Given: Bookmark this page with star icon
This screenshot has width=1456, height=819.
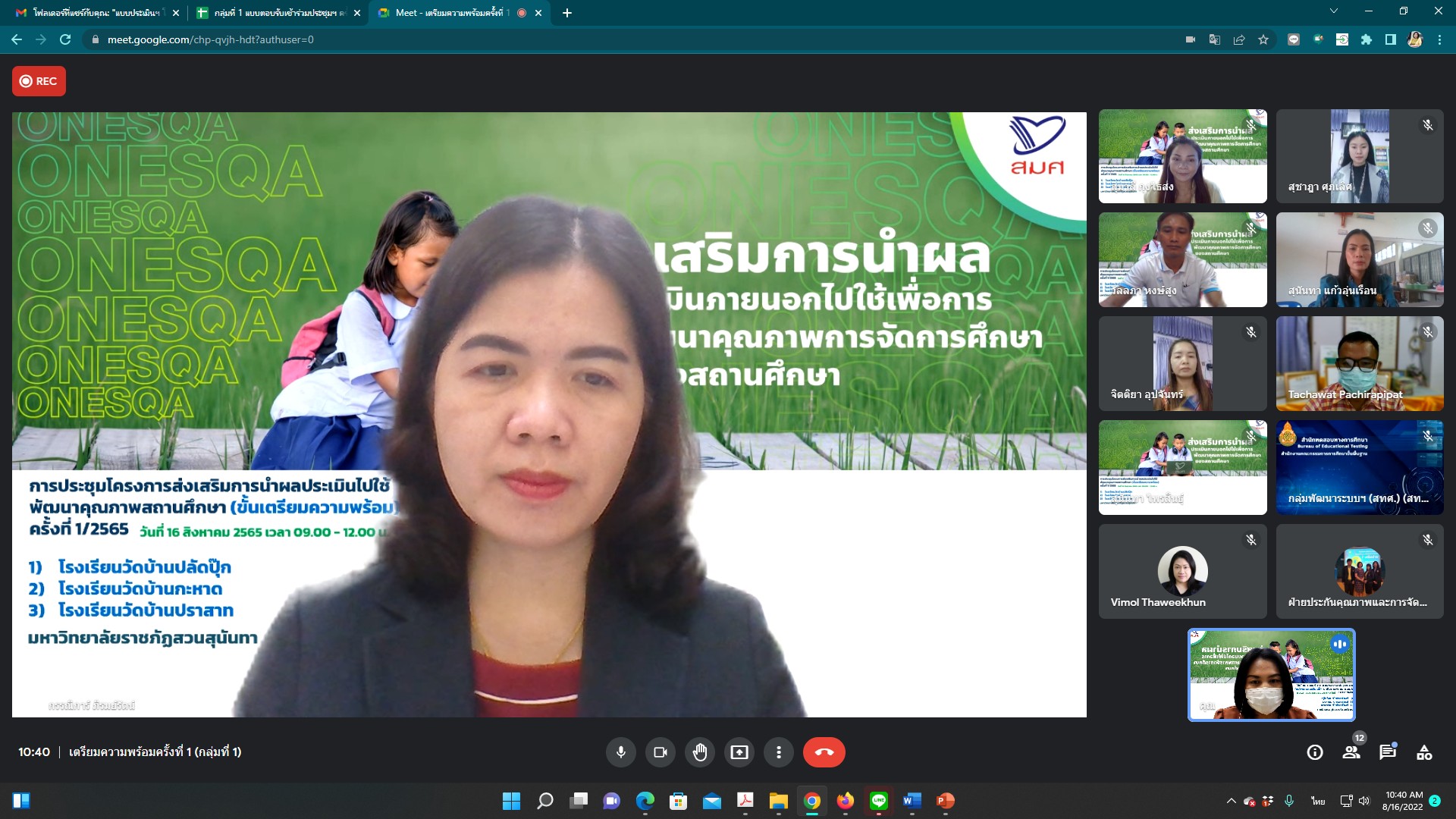Looking at the screenshot, I should (1263, 39).
